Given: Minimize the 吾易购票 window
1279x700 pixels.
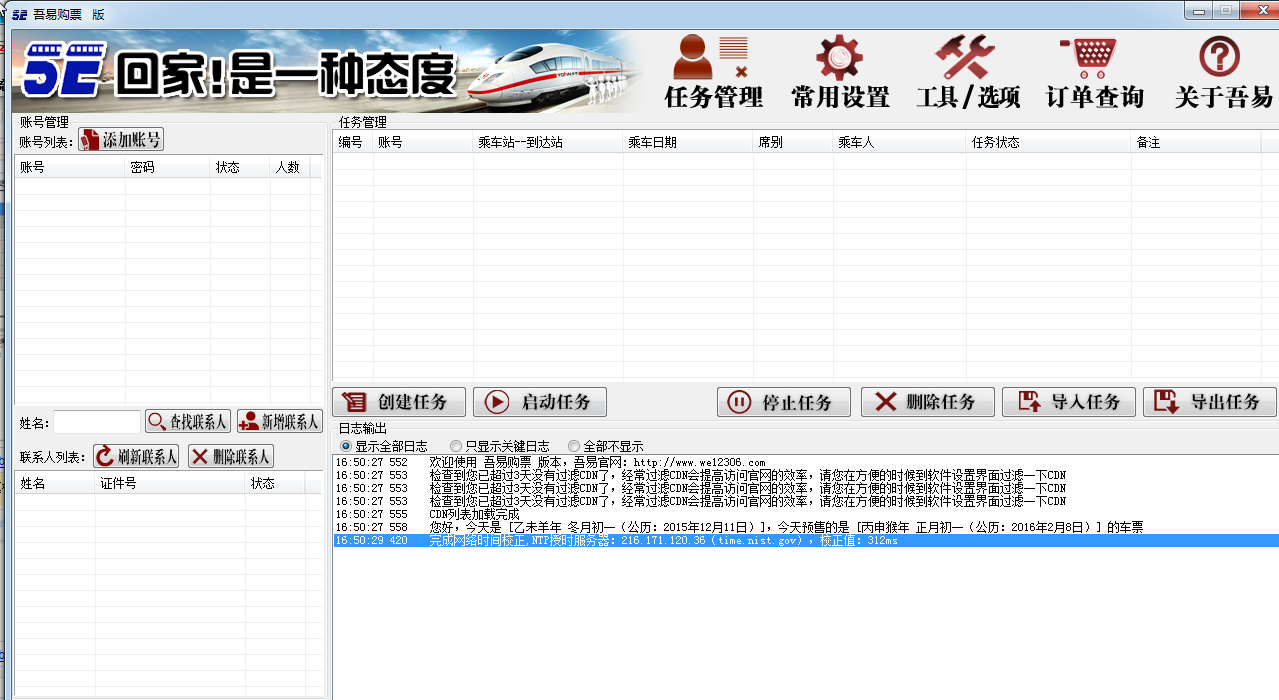Looking at the screenshot, I should click(x=1197, y=10).
